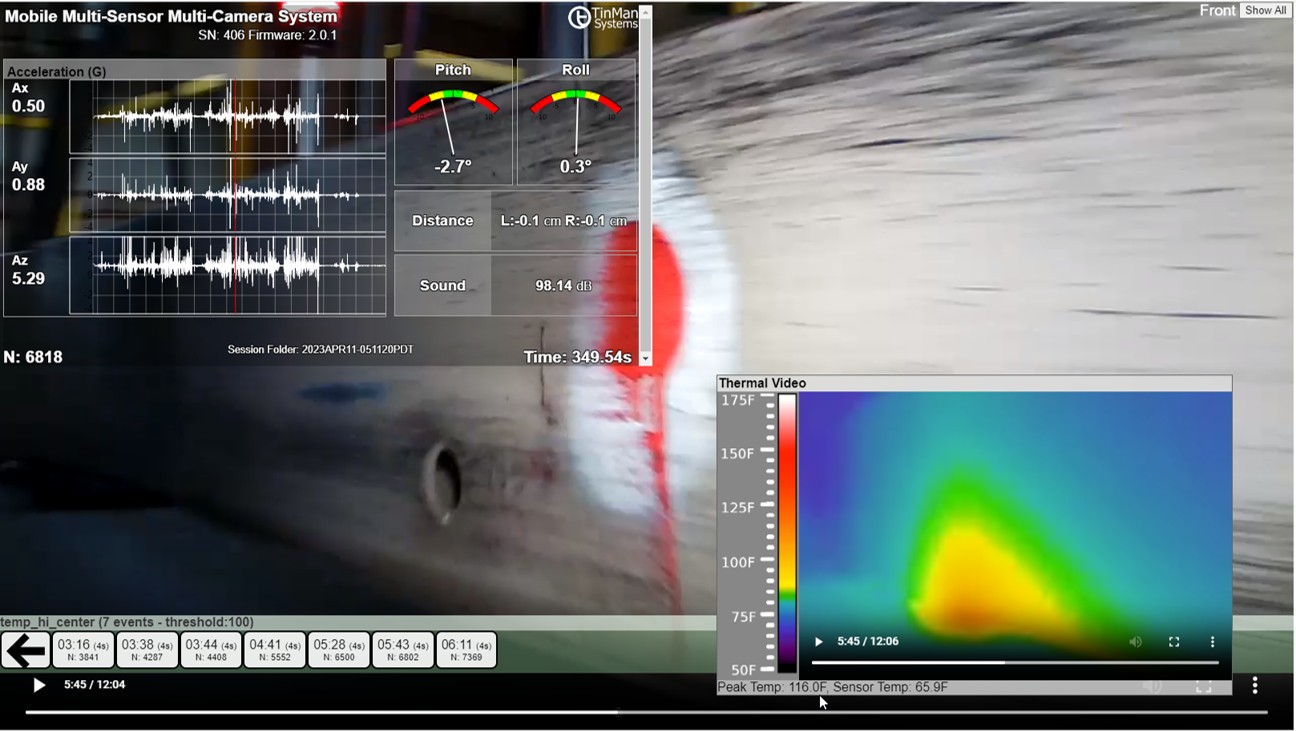Open event 05:28 with N: 6500
The image size is (1296, 731).
pyautogui.click(x=339, y=649)
